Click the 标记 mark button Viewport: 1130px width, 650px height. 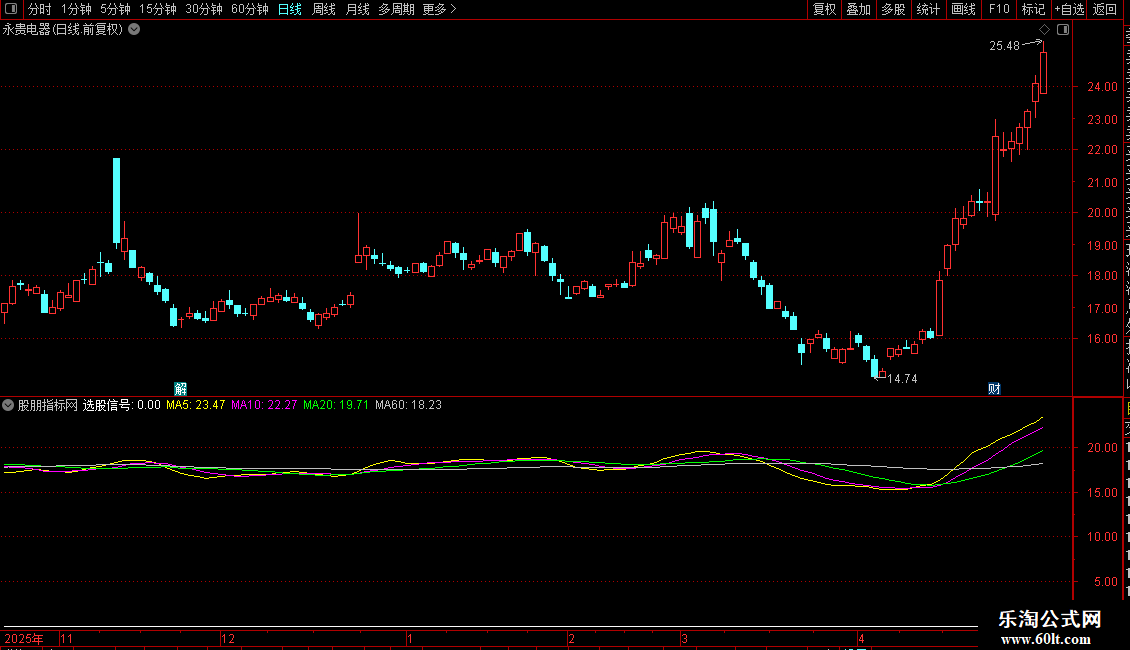coord(1033,9)
